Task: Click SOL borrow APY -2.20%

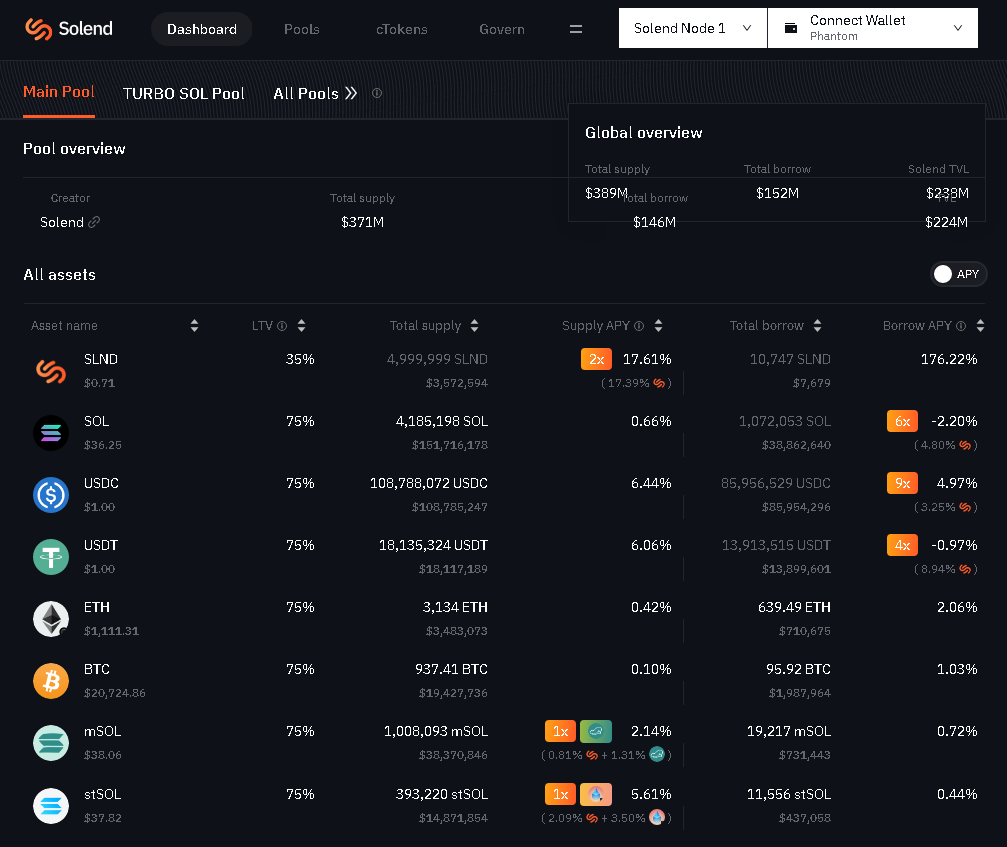Action: [x=954, y=421]
